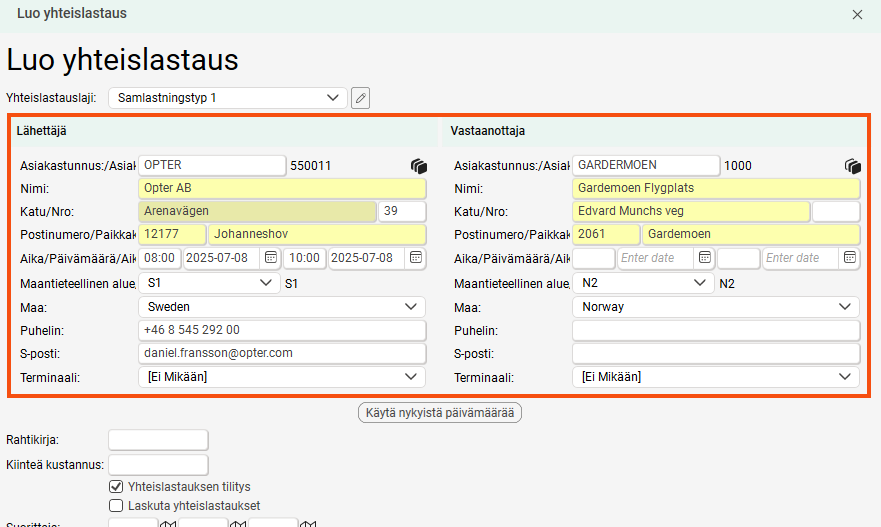Viewport: 881px width, 527px height.
Task: Open the sender's Terminaali dropdown
Action: coord(281,377)
